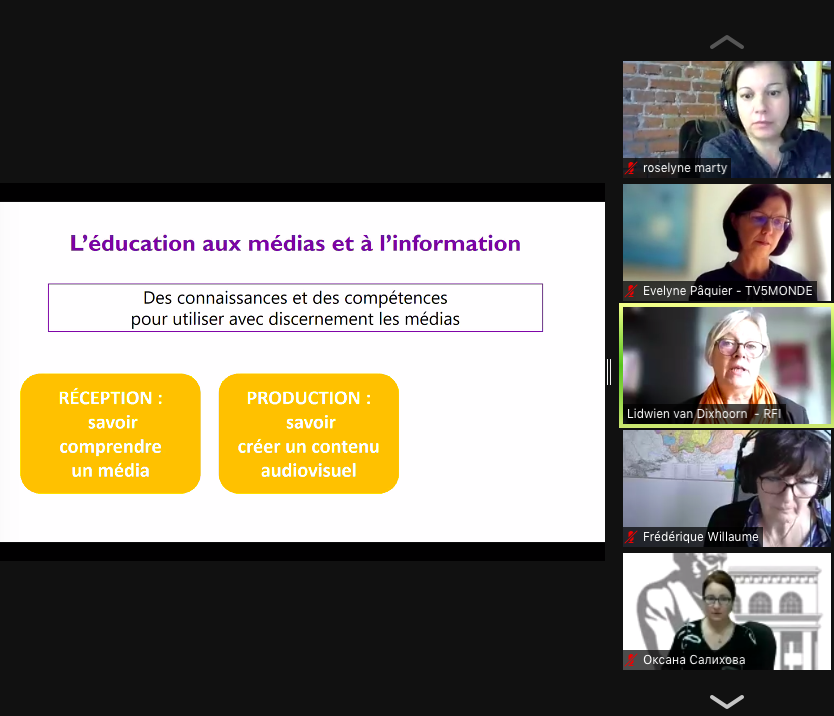
Task: Click the muted mic icon beside Evelyne Pâquier
Action: [631, 291]
